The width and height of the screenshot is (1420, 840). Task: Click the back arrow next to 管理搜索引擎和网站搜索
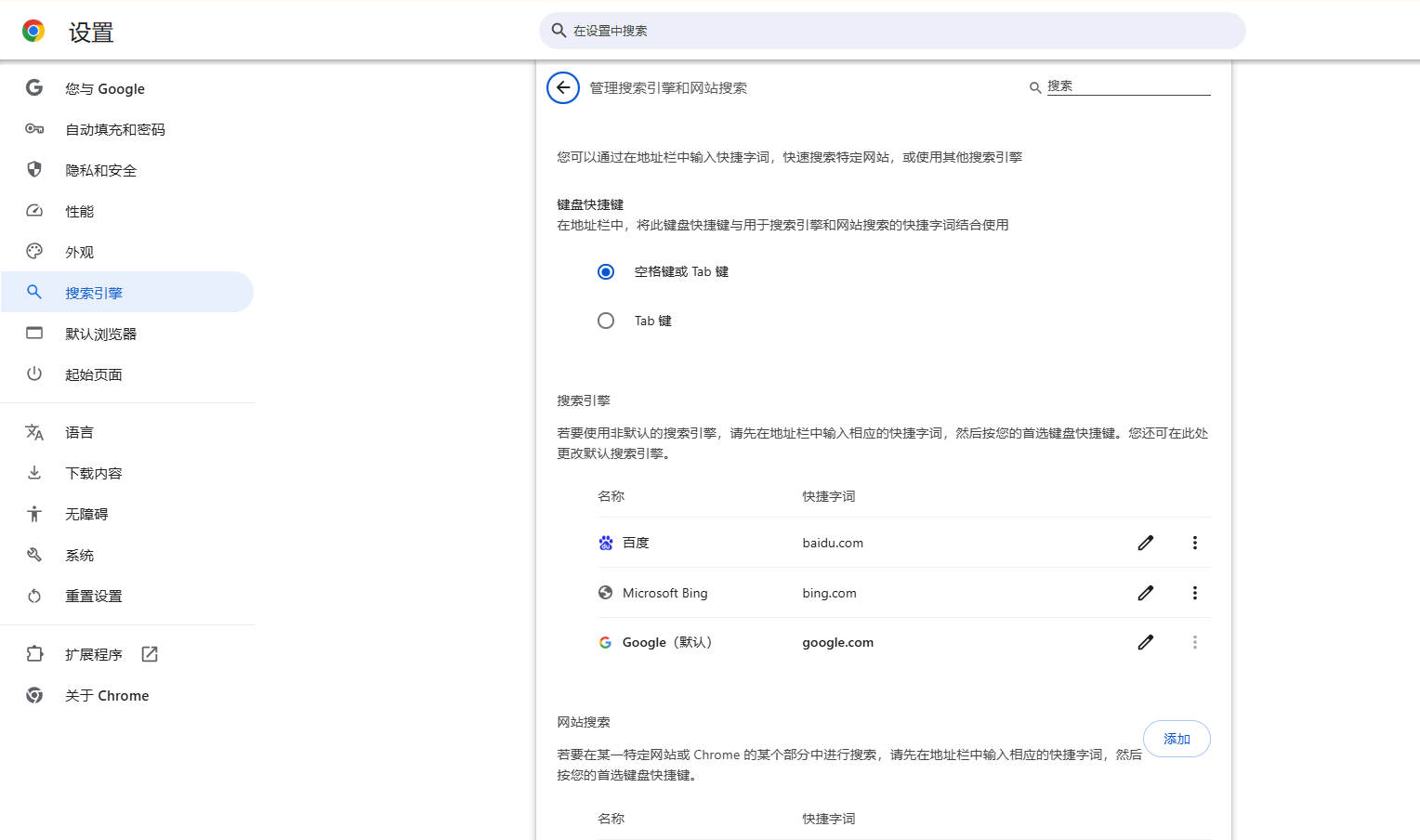563,88
